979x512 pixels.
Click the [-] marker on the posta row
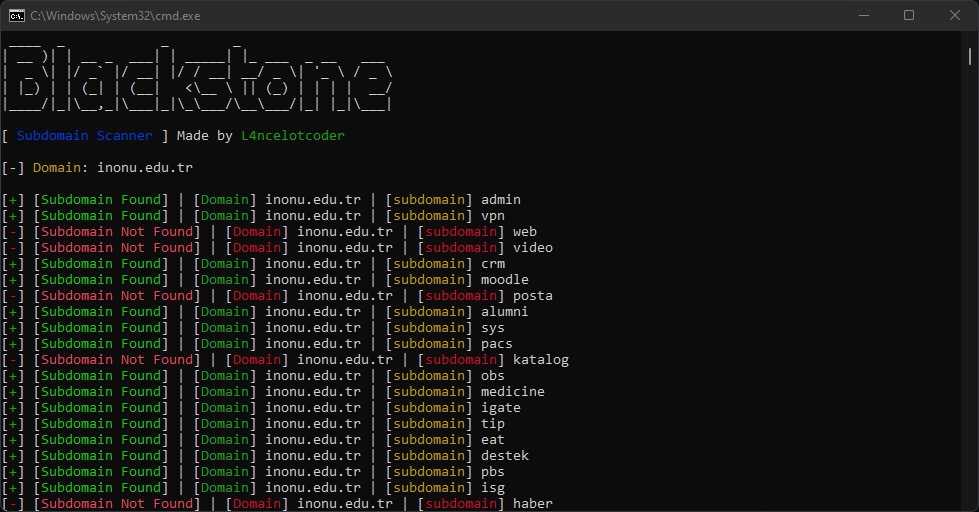tap(13, 296)
